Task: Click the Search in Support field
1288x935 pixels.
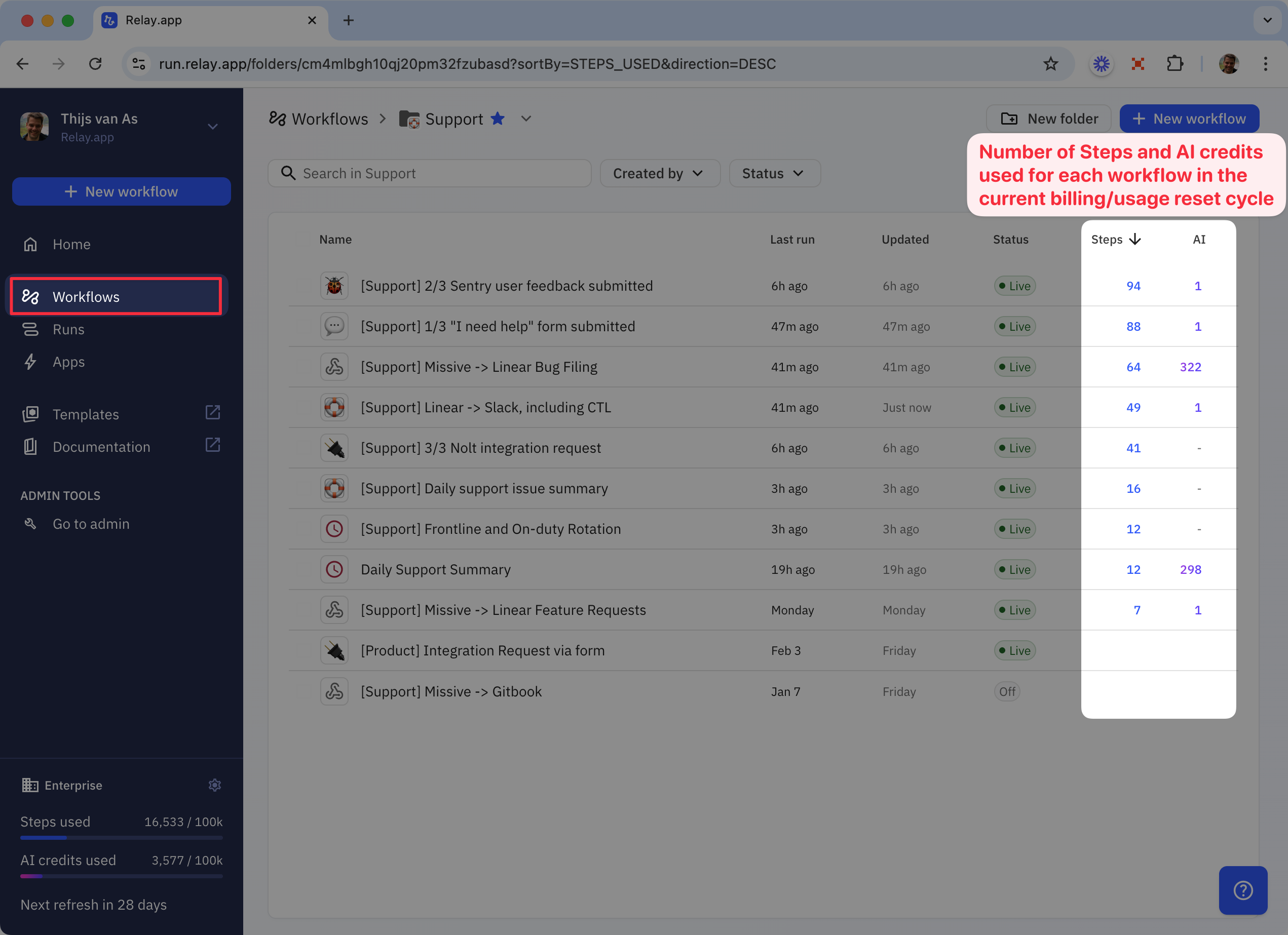Action: (429, 173)
